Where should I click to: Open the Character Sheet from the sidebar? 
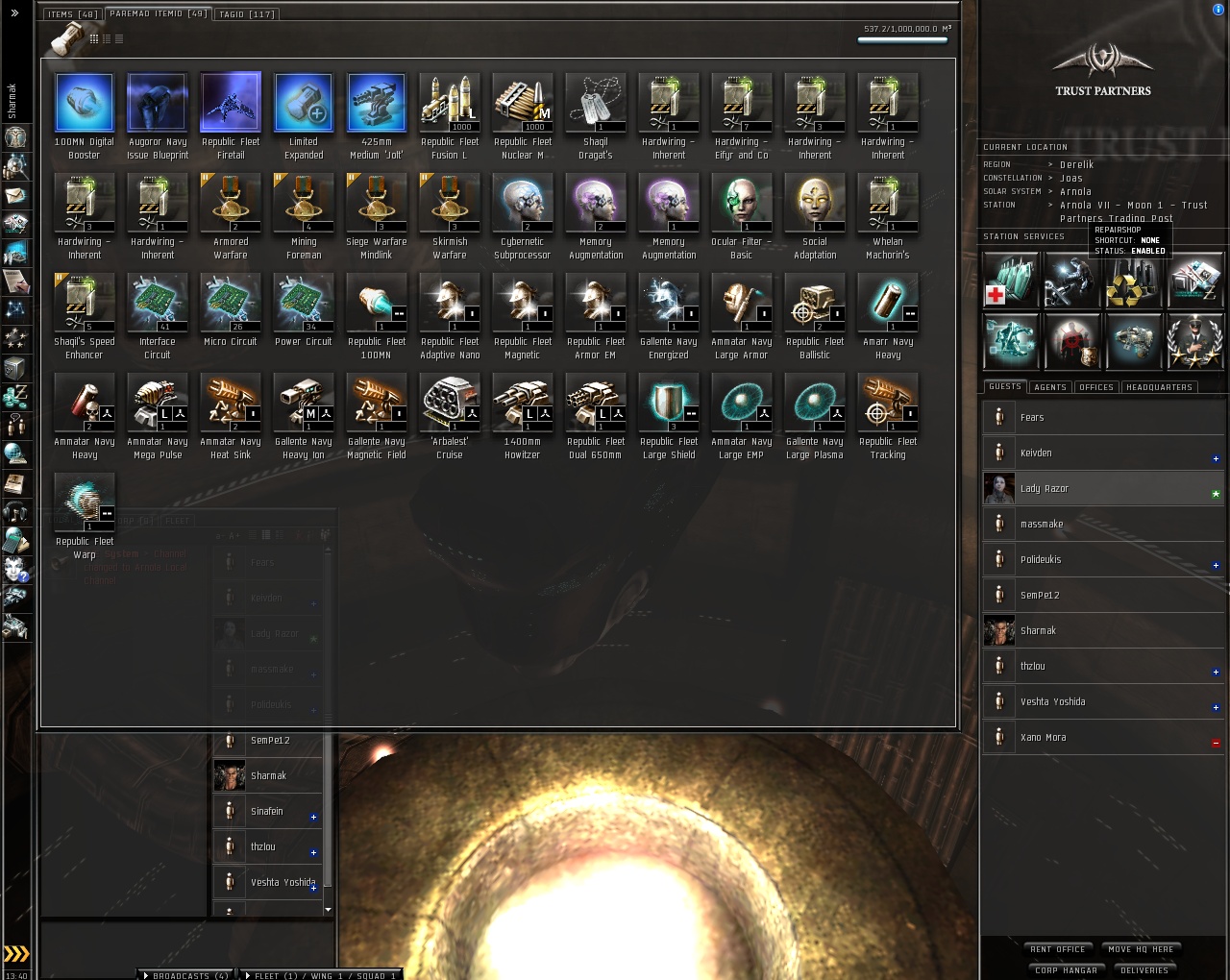(15, 136)
